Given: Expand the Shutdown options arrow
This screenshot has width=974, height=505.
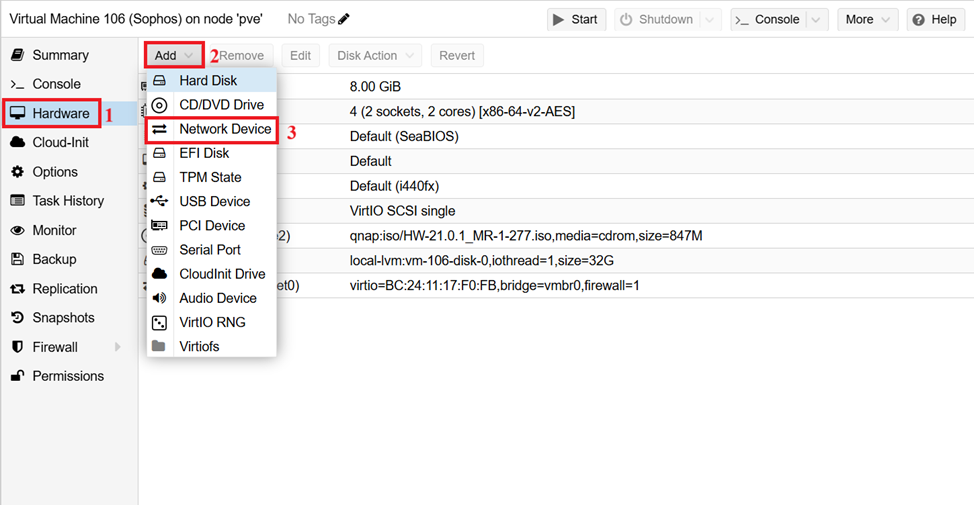Looking at the screenshot, I should pyautogui.click(x=710, y=19).
